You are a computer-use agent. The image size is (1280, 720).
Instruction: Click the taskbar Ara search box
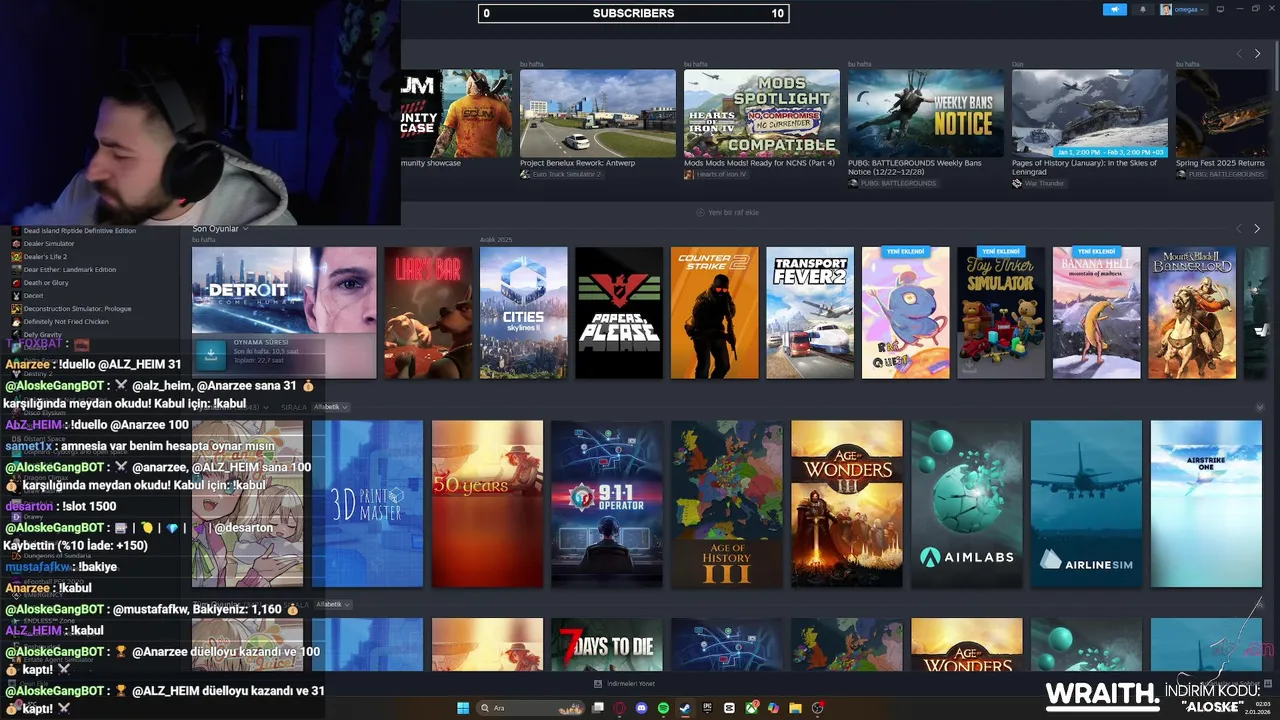pyautogui.click(x=529, y=708)
